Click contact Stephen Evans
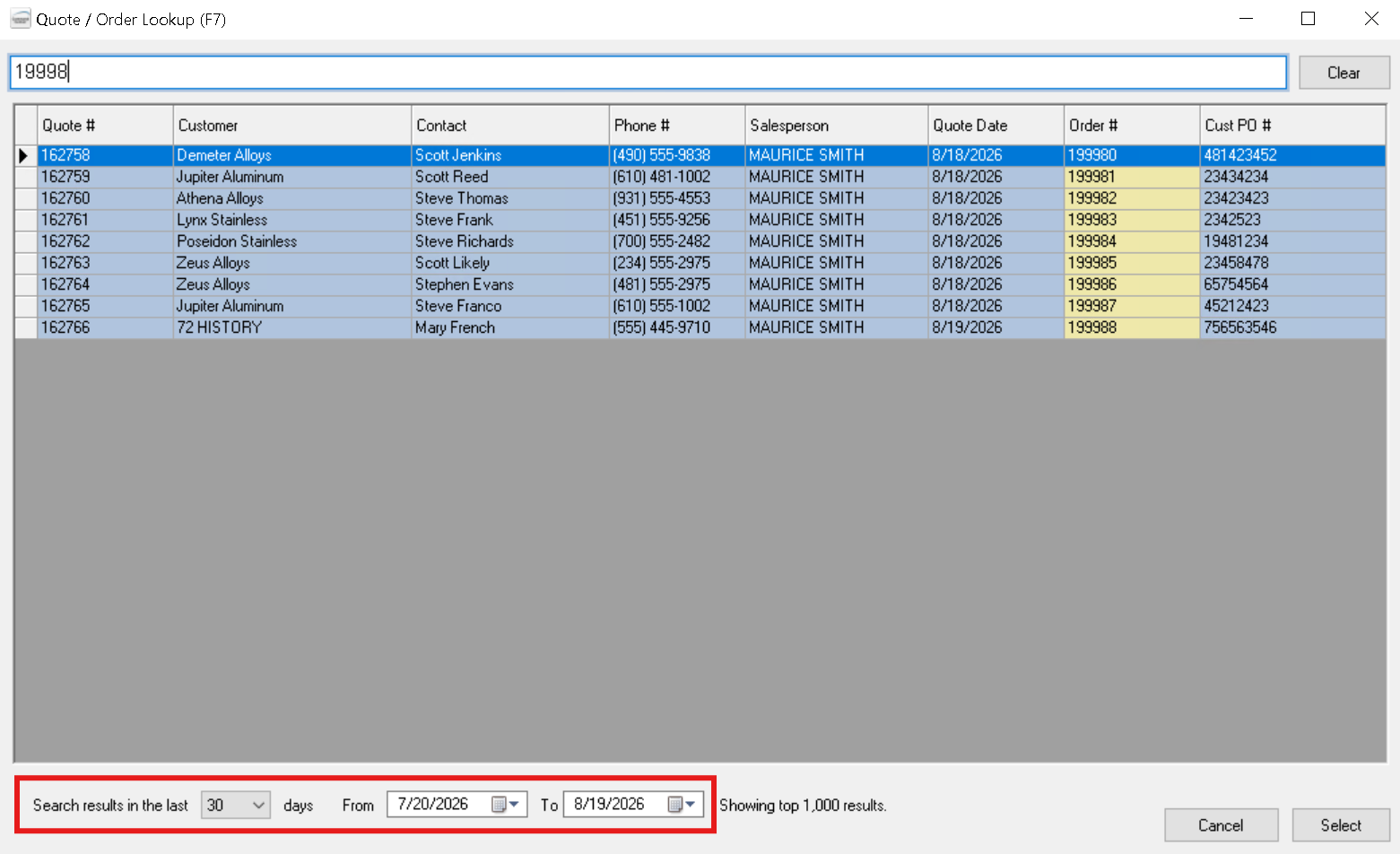Image resolution: width=1400 pixels, height=854 pixels. (510, 284)
